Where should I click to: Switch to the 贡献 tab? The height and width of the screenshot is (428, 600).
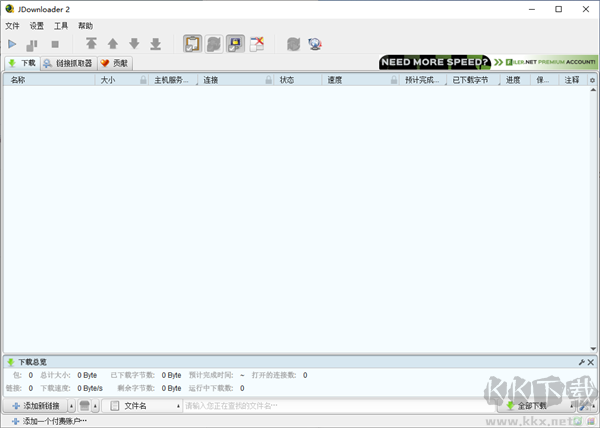point(115,63)
